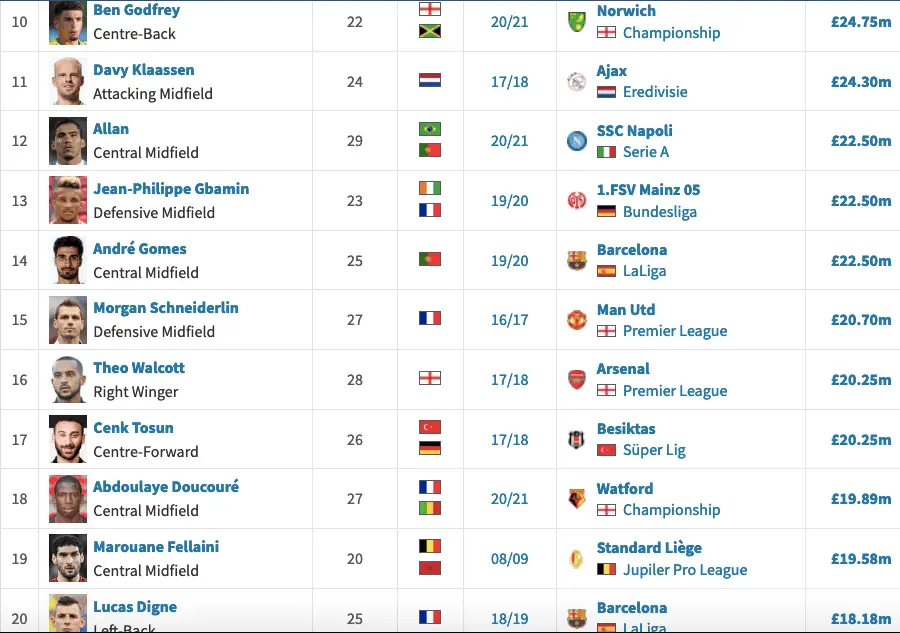Open Marouane Fellaini's player photo
Image resolution: width=900 pixels, height=633 pixels.
pyautogui.click(x=69, y=559)
